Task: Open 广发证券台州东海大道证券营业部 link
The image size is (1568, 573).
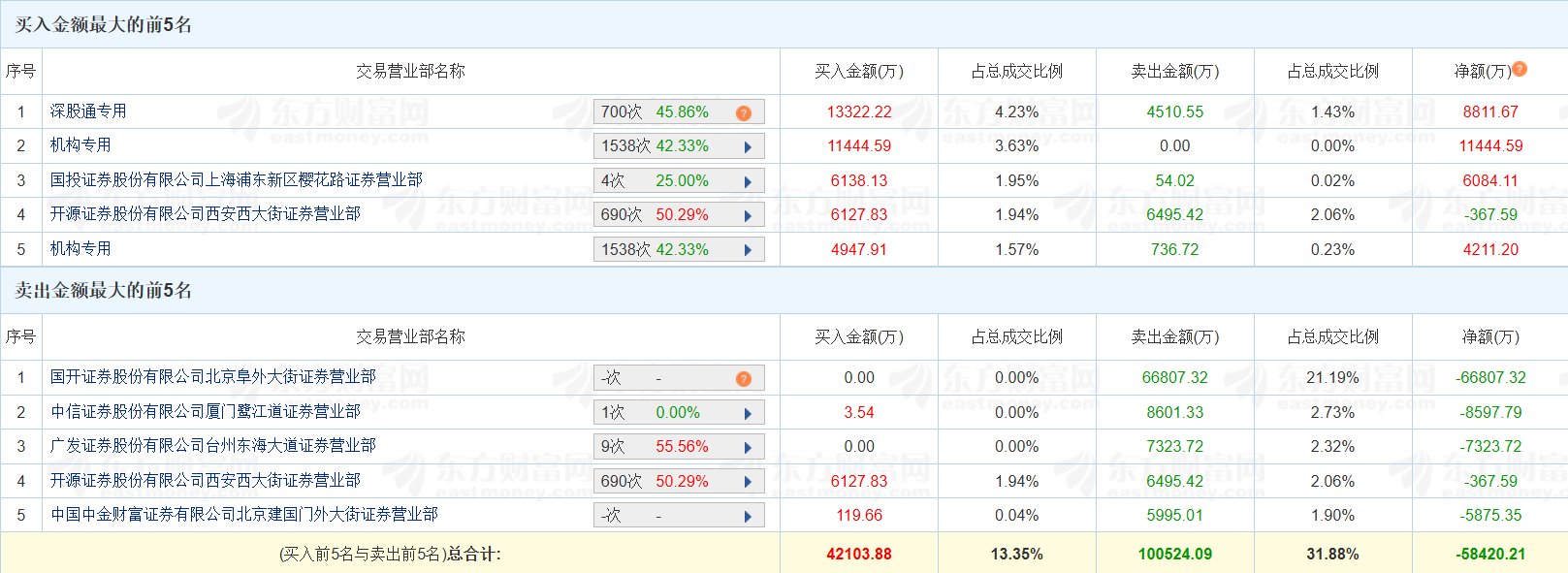Action: (213, 446)
